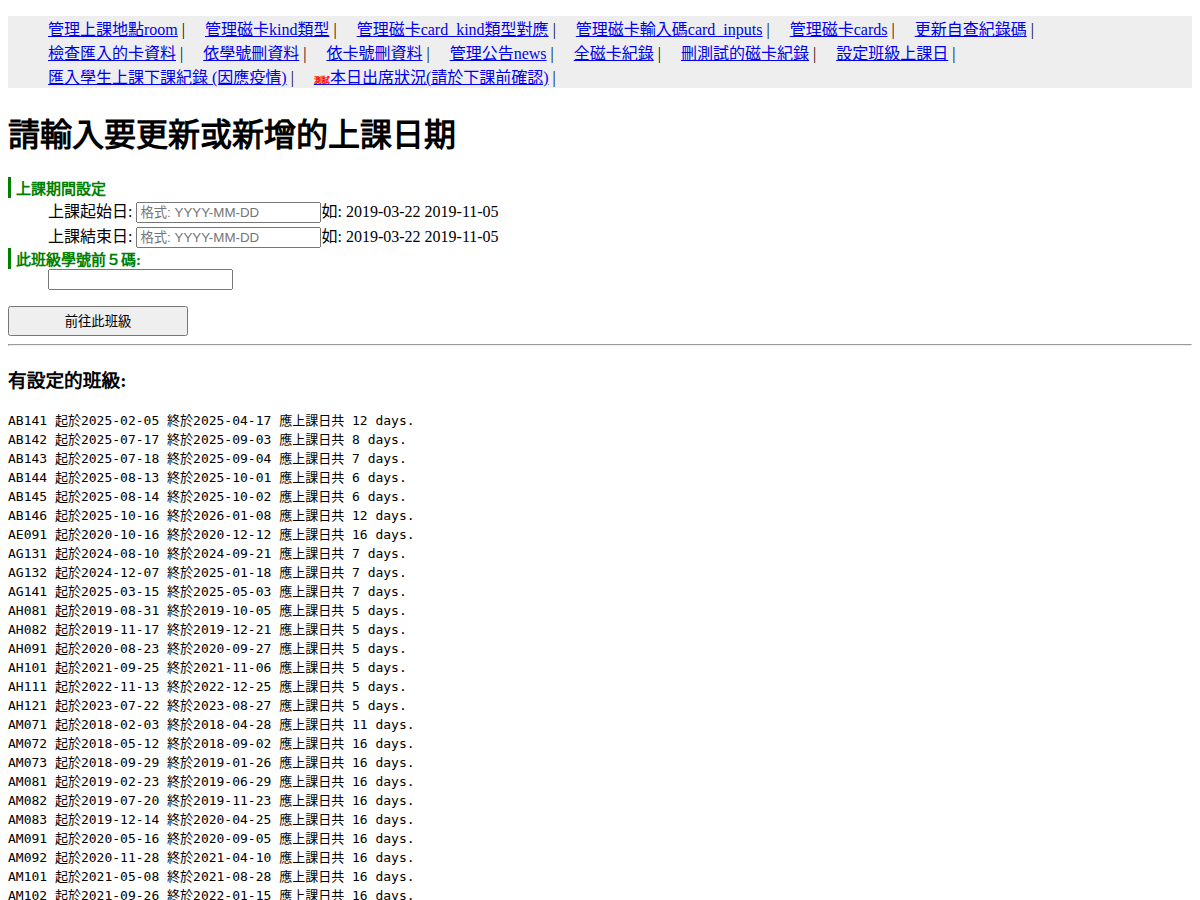Select the AM071 class row
Image resolution: width=1200 pixels, height=900 pixels.
[211, 725]
